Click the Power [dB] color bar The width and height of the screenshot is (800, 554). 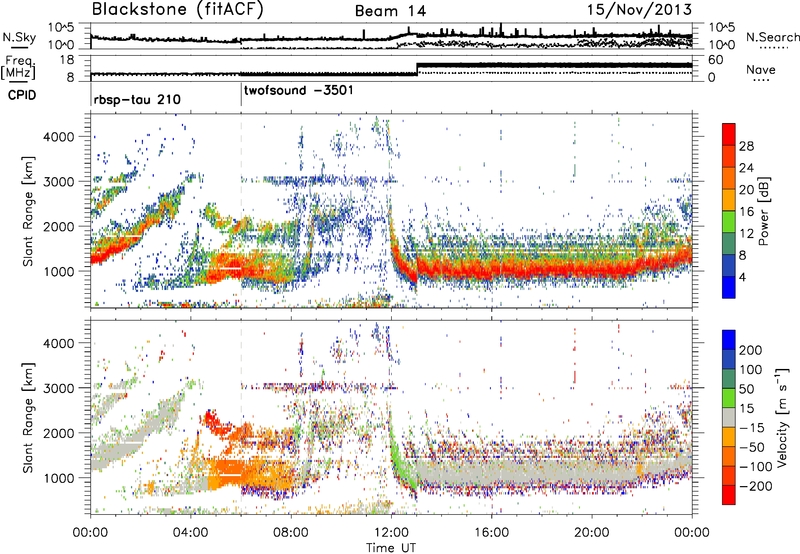729,210
